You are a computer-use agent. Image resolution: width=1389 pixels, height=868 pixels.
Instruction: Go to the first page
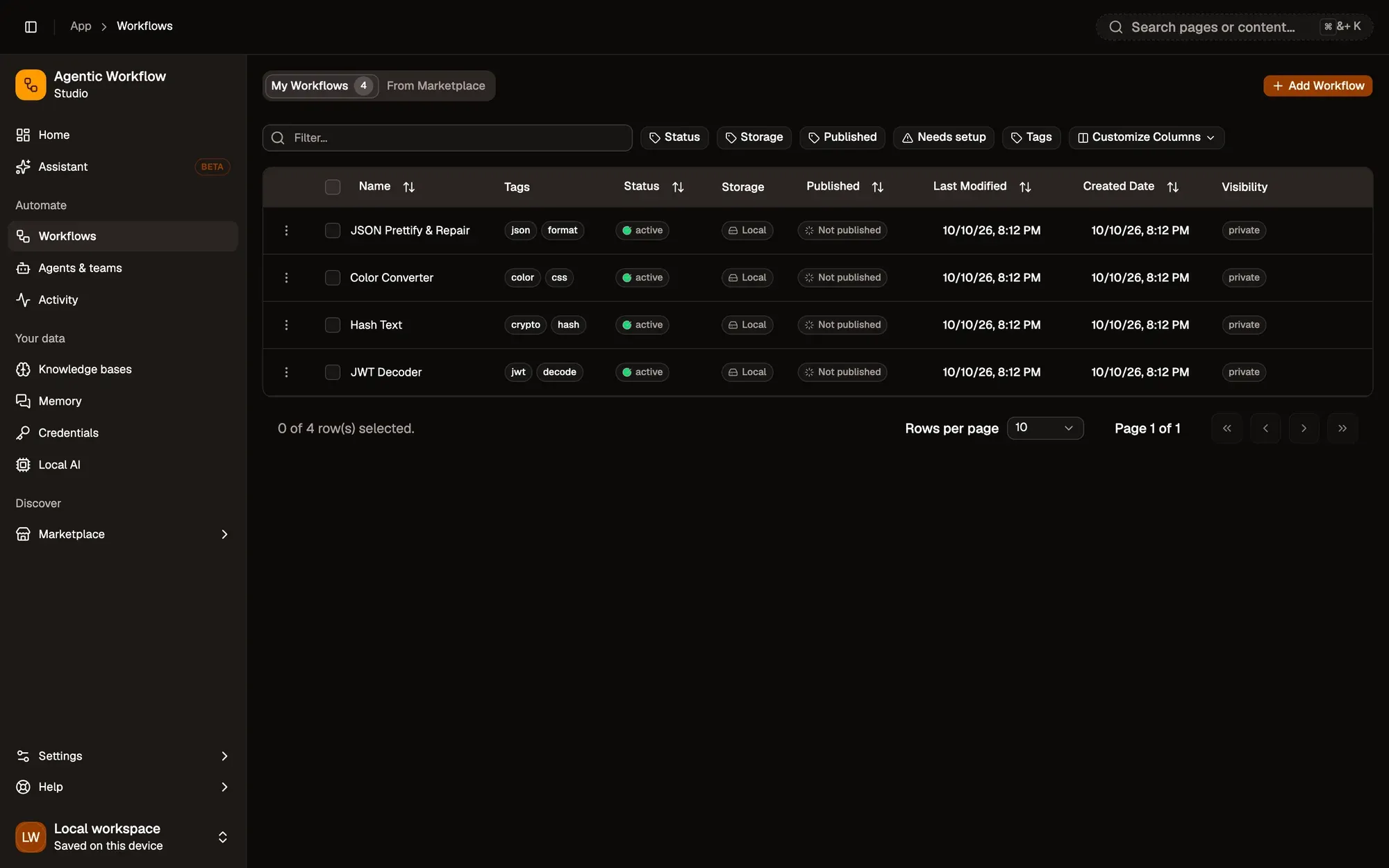coord(1226,428)
